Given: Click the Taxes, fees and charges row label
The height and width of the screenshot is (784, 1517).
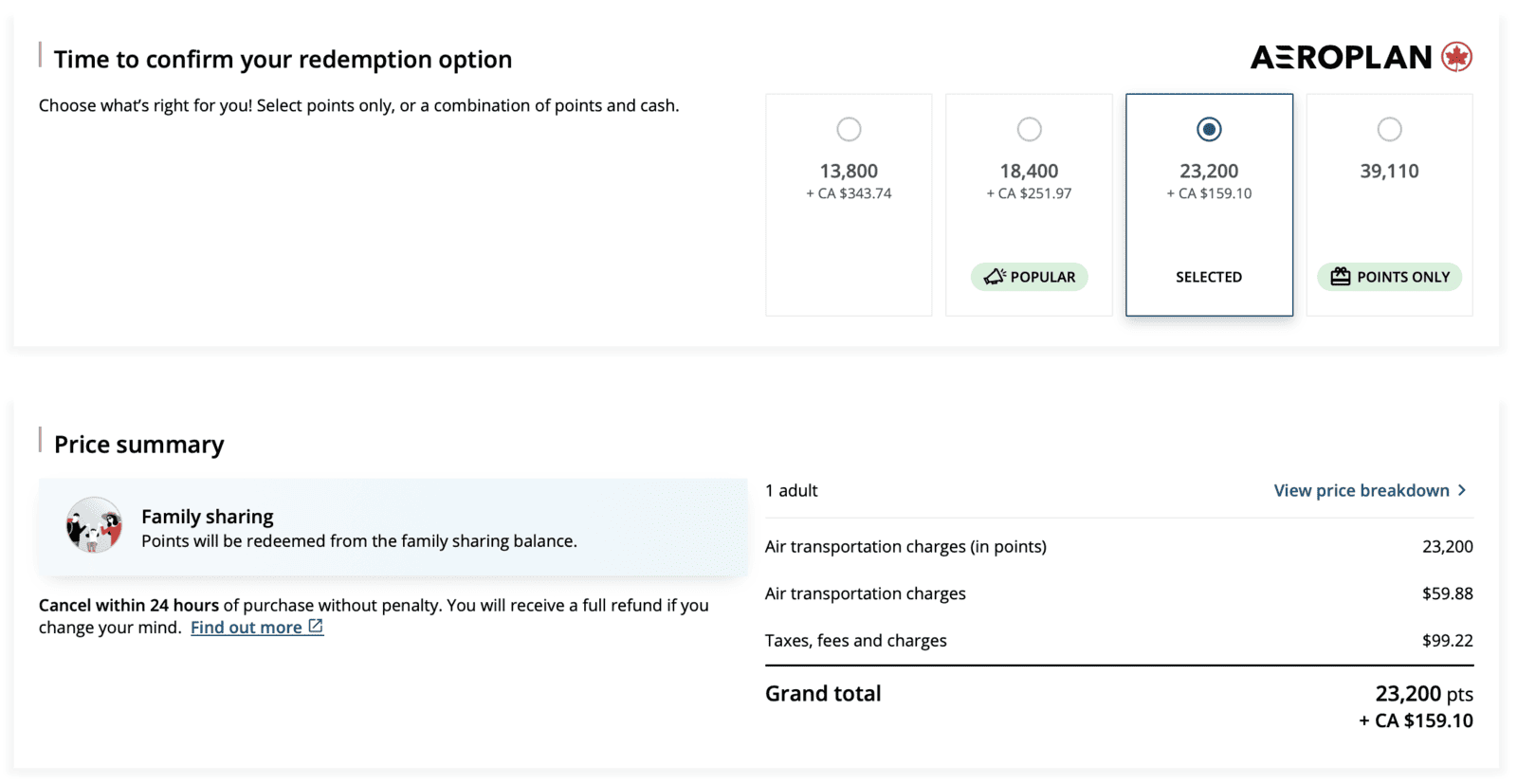Looking at the screenshot, I should [x=855, y=641].
